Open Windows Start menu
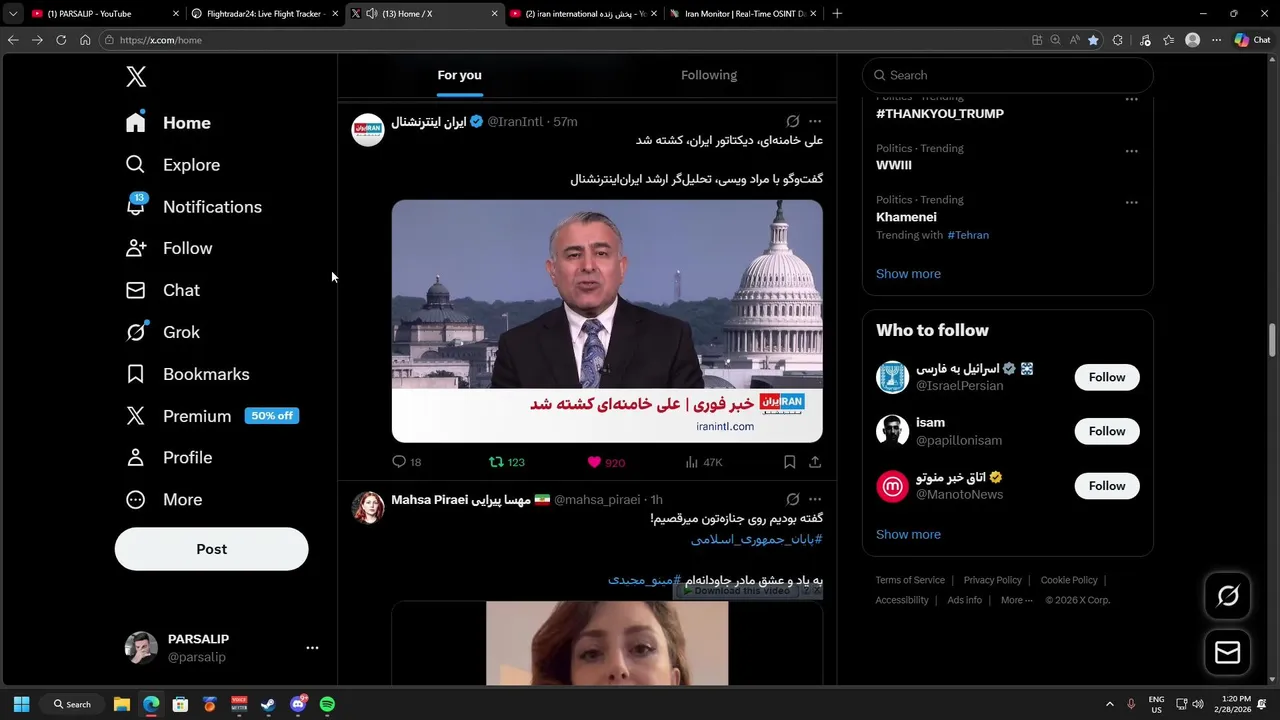This screenshot has width=1280, height=720. [21, 704]
